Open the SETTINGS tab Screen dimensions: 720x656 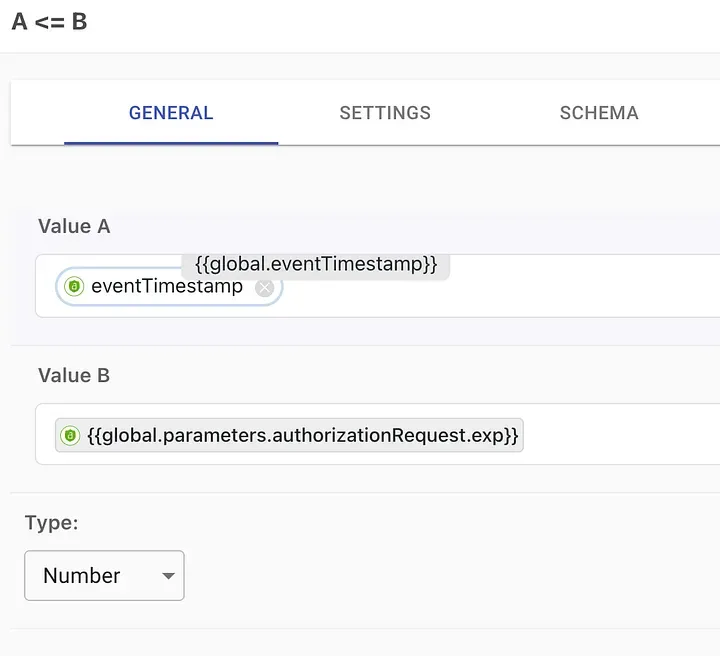385,113
